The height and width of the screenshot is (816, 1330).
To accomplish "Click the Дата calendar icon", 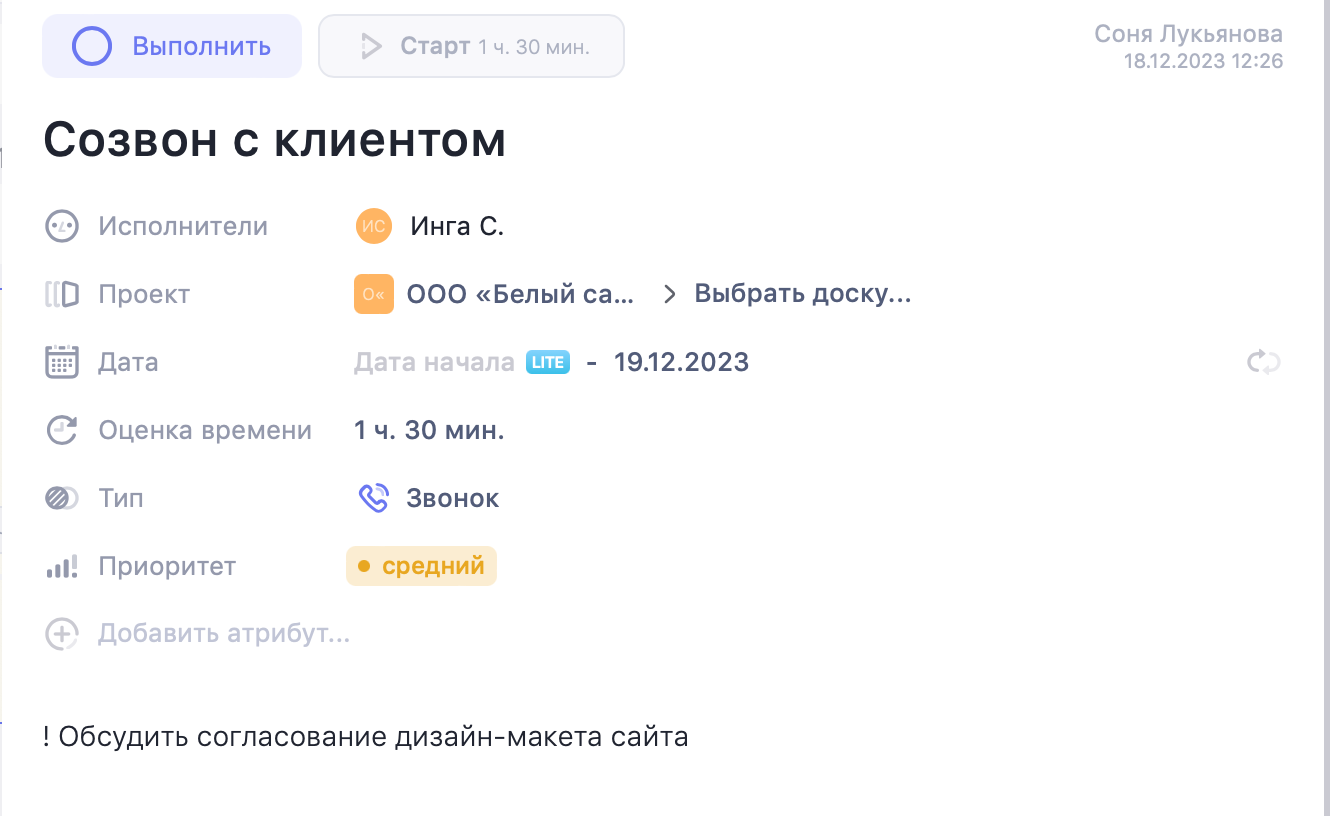I will [x=61, y=361].
